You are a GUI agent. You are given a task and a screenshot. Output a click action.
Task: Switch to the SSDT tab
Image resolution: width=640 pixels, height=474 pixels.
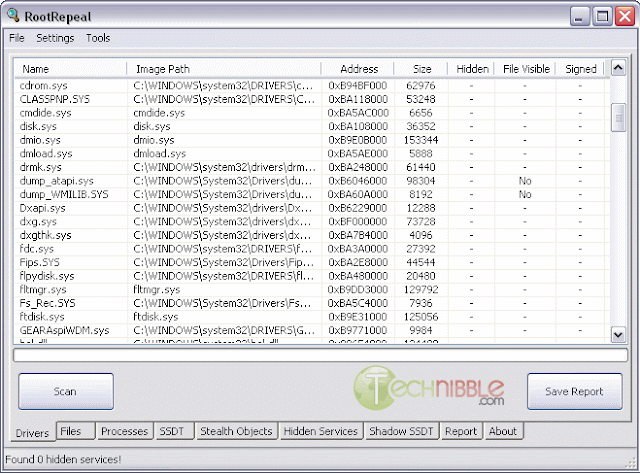(174, 431)
